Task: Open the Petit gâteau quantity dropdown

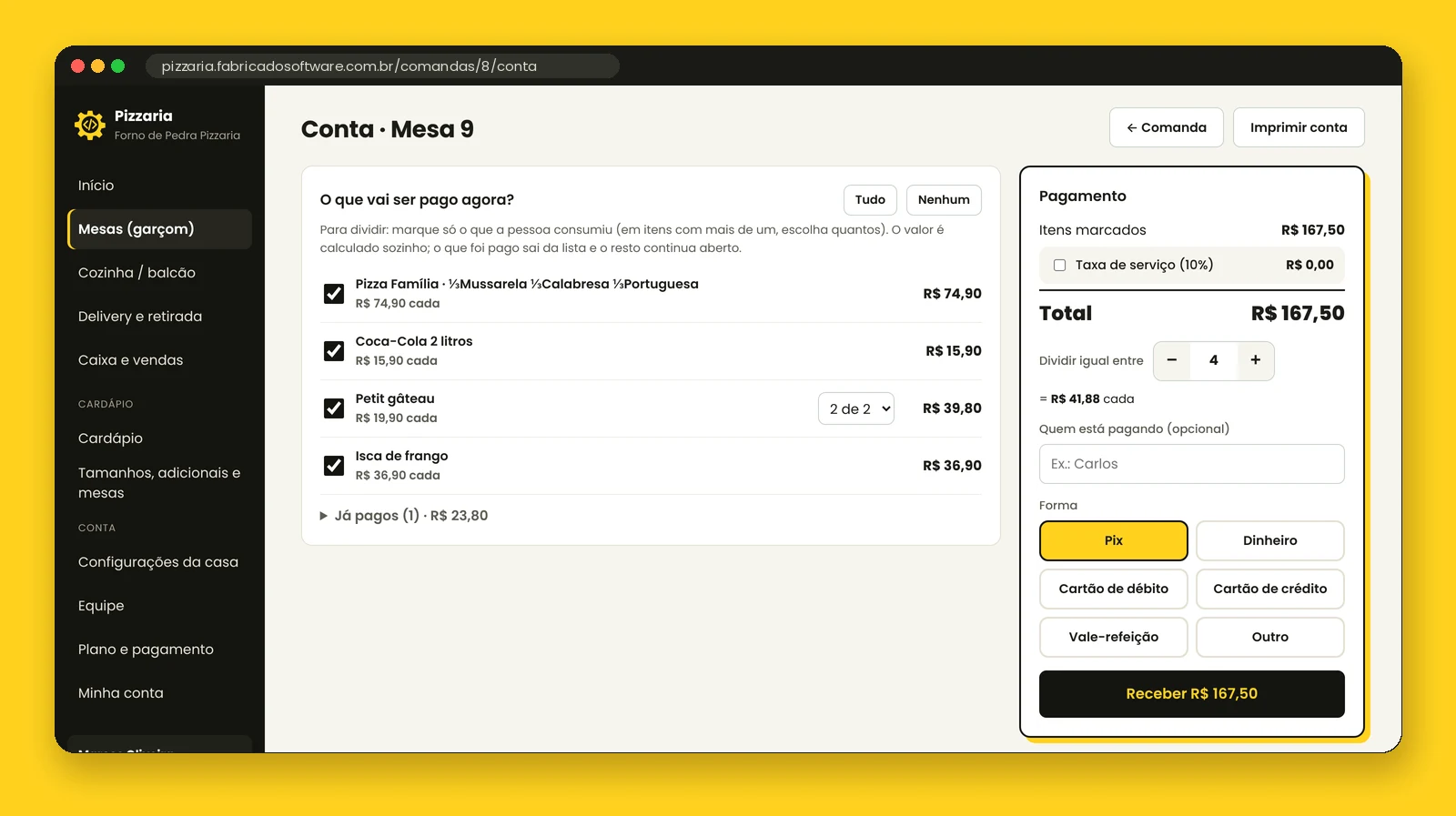Action: [856, 408]
